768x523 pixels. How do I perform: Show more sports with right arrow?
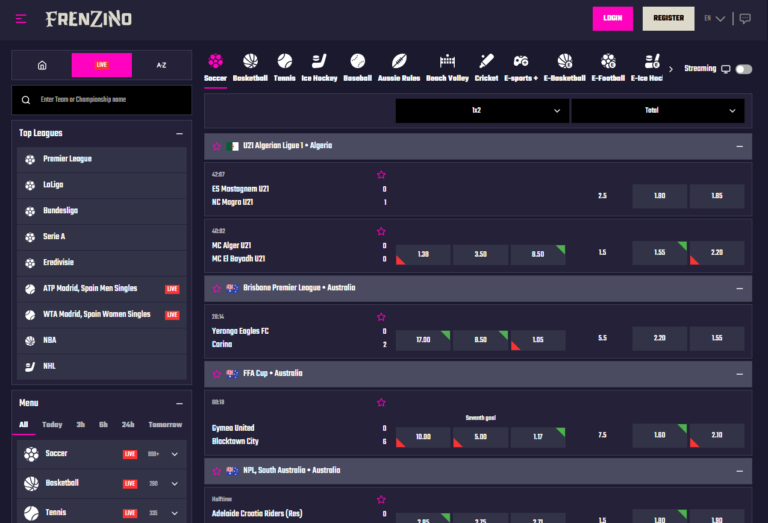(671, 69)
